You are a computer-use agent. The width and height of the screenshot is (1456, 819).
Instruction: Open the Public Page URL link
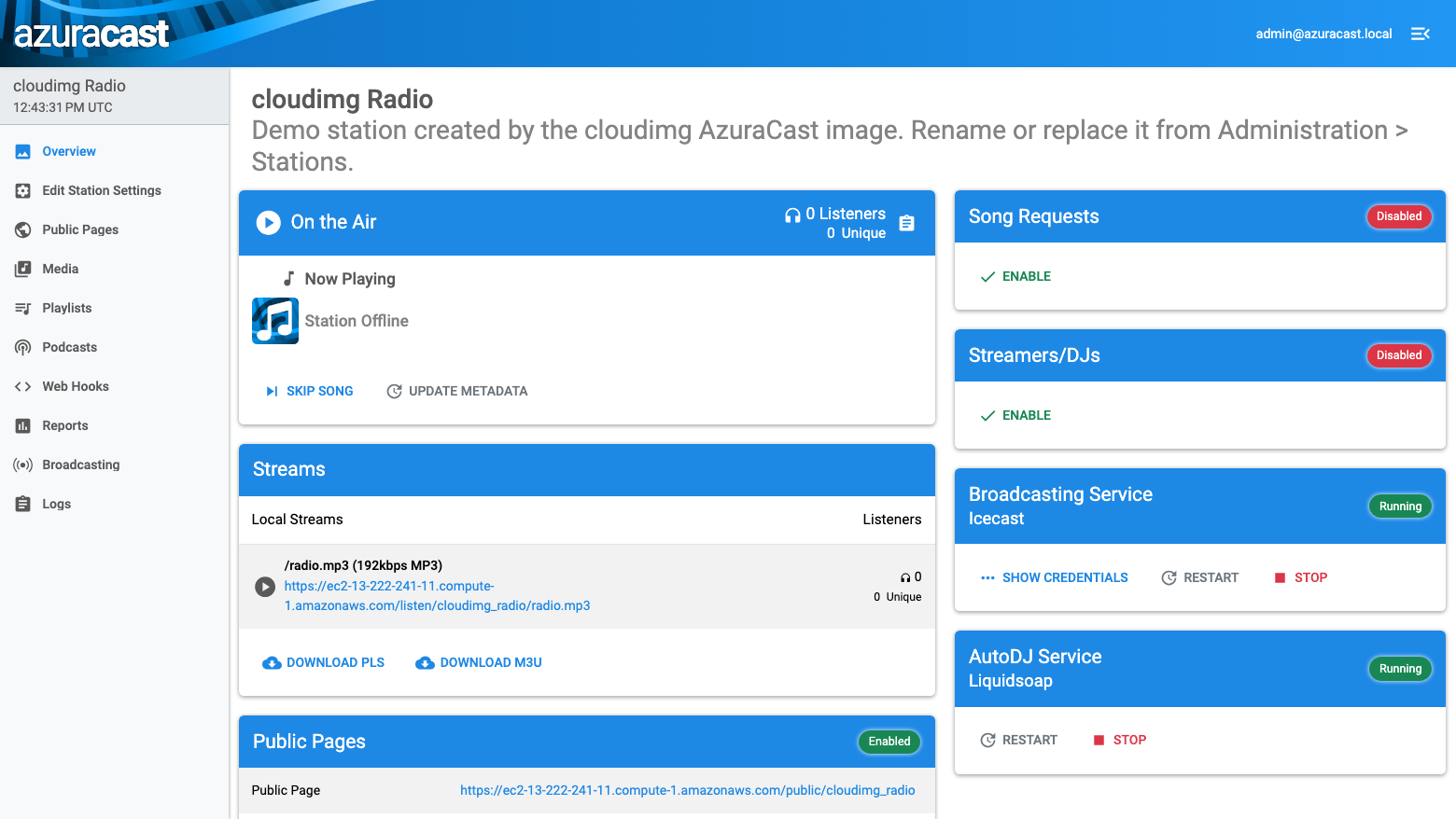click(x=688, y=790)
